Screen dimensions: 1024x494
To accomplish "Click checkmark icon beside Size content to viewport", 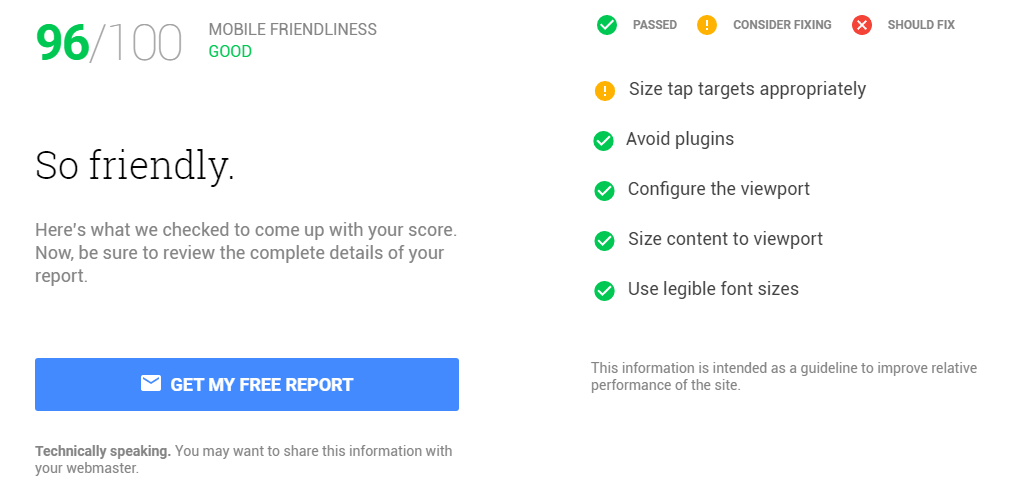I will point(604,240).
